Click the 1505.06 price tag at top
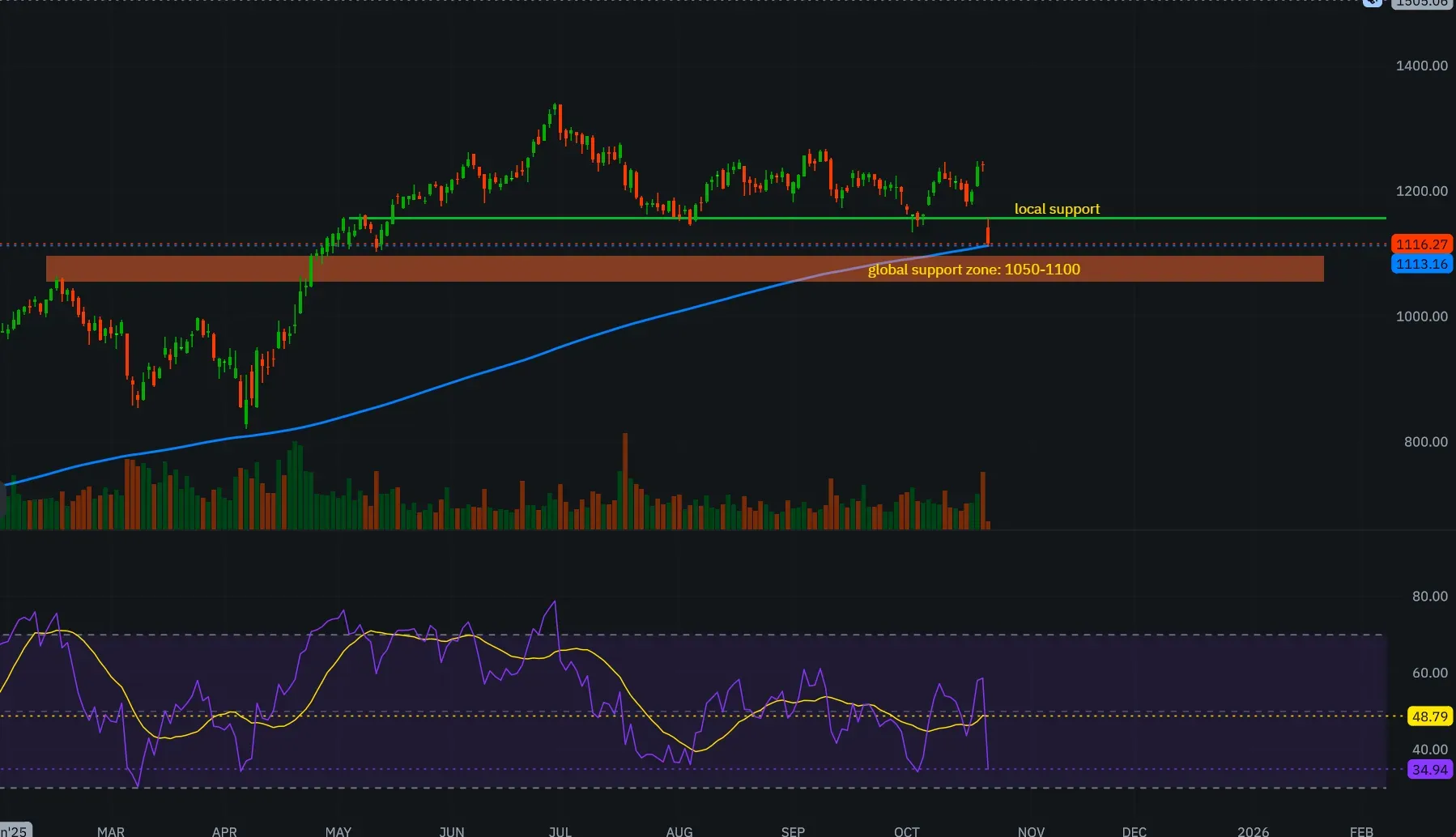Screen dimensions: 1456x837 [x=1422, y=3]
